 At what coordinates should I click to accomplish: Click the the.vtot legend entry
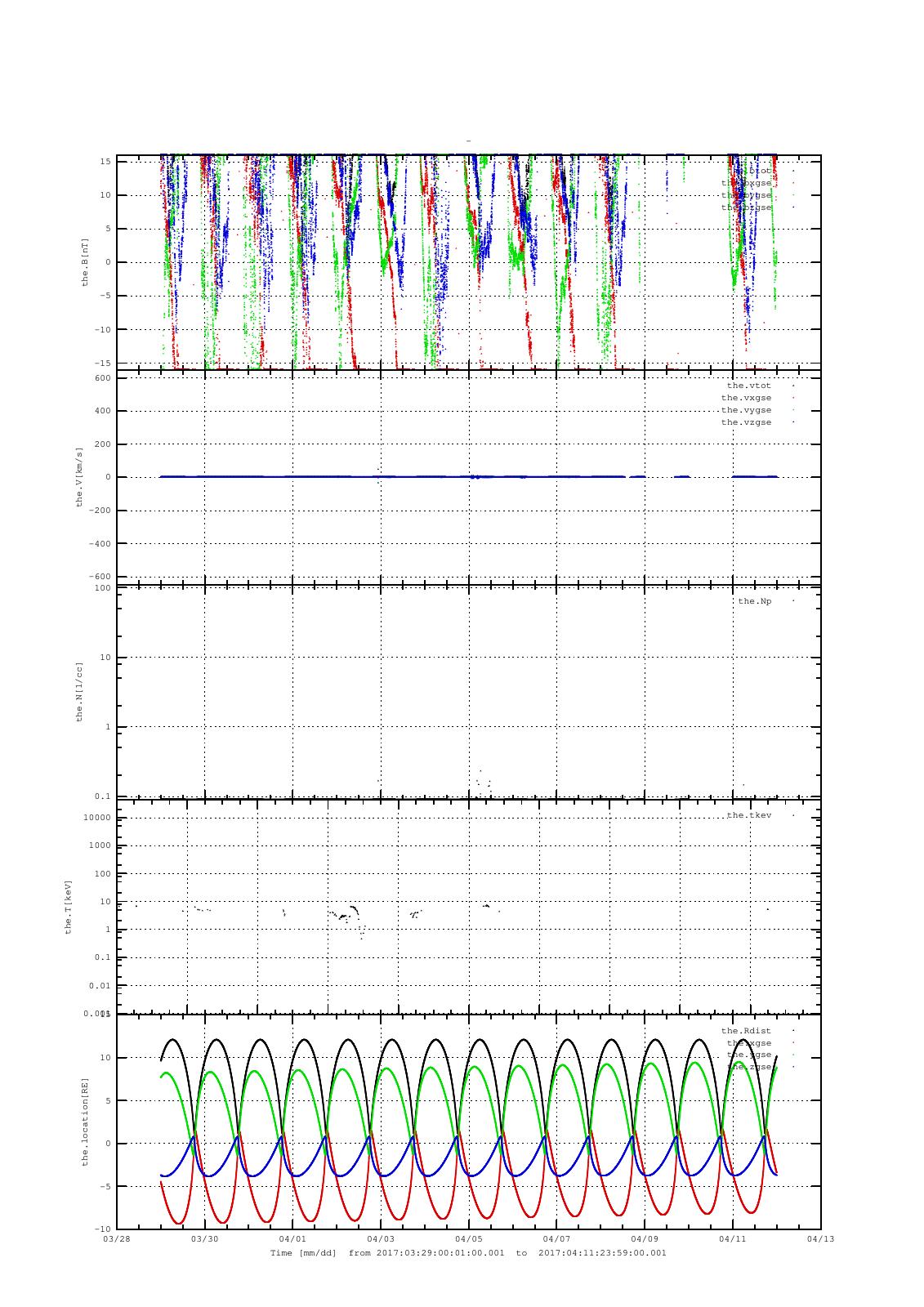tap(748, 386)
